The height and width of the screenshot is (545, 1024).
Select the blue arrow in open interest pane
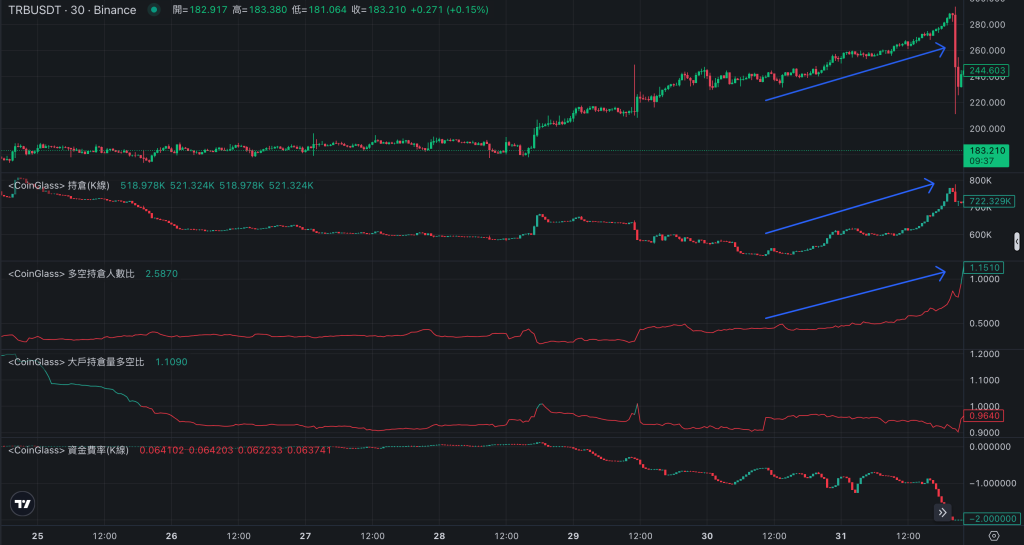point(849,208)
